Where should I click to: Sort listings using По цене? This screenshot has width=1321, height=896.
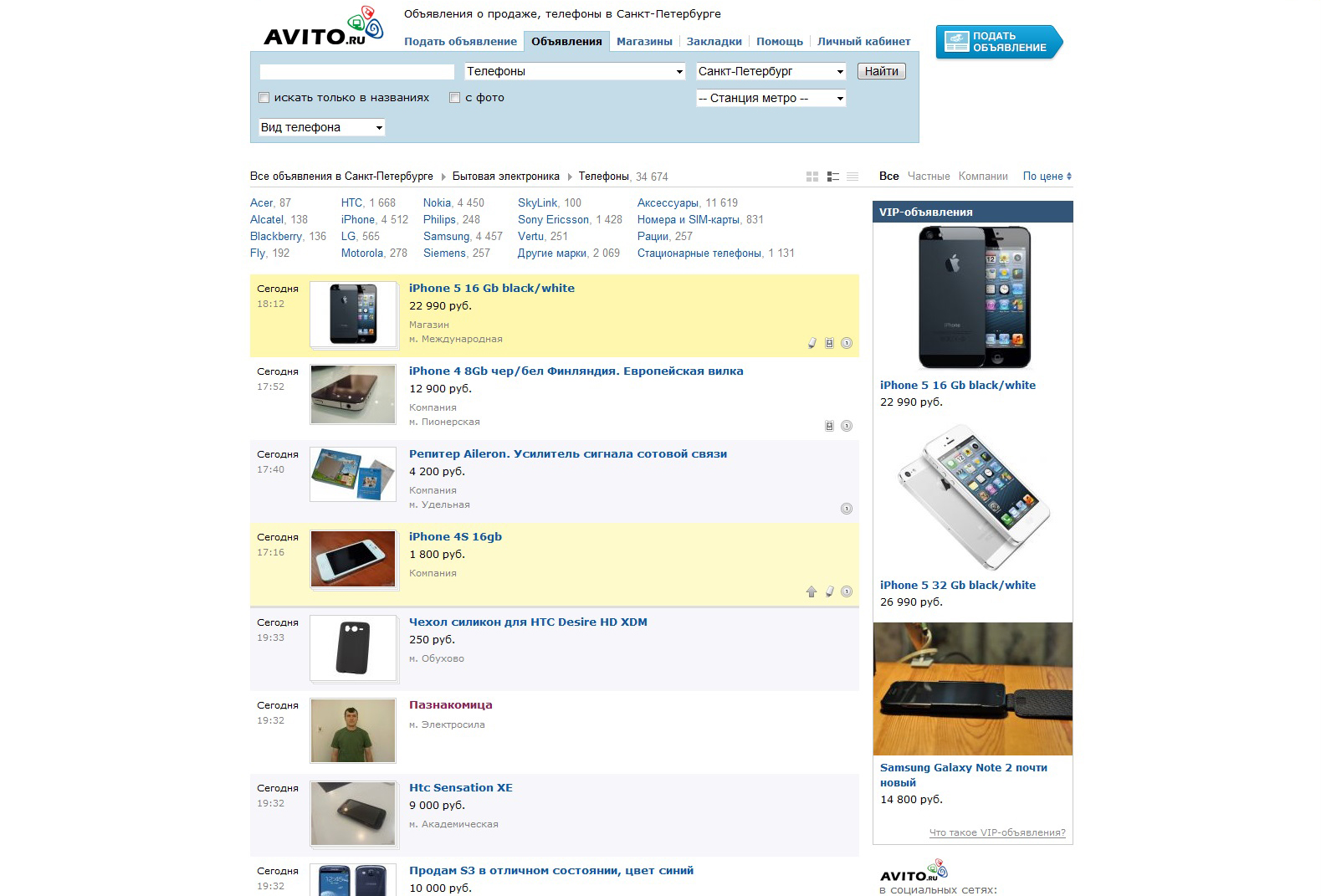1047,177
